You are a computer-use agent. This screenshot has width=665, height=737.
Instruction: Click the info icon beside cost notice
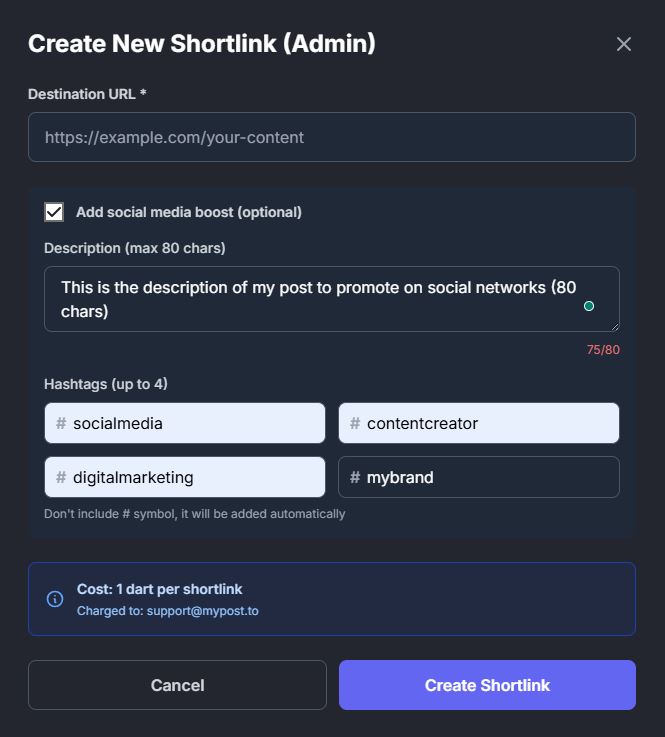(x=55, y=599)
